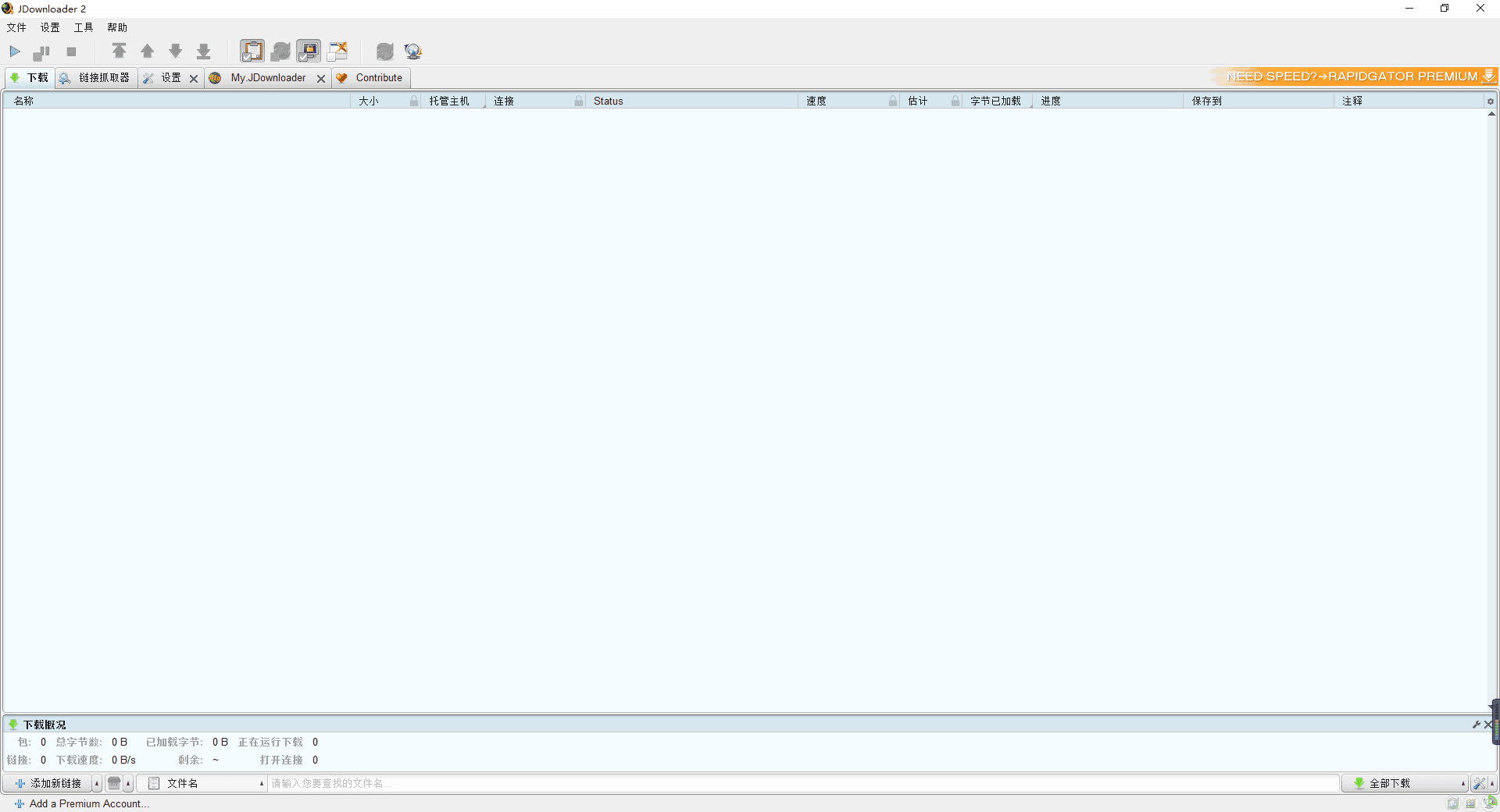This screenshot has height=812, width=1500.
Task: Start all downloads with the play icon
Action: click(15, 52)
